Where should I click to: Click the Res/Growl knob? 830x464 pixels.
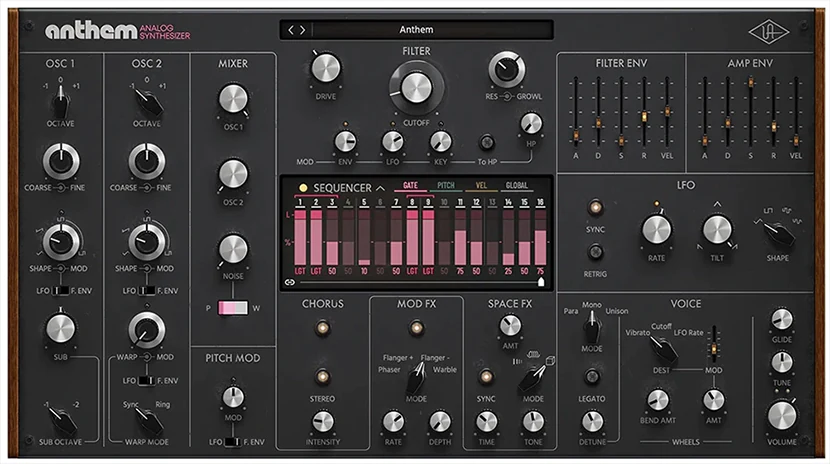point(507,69)
